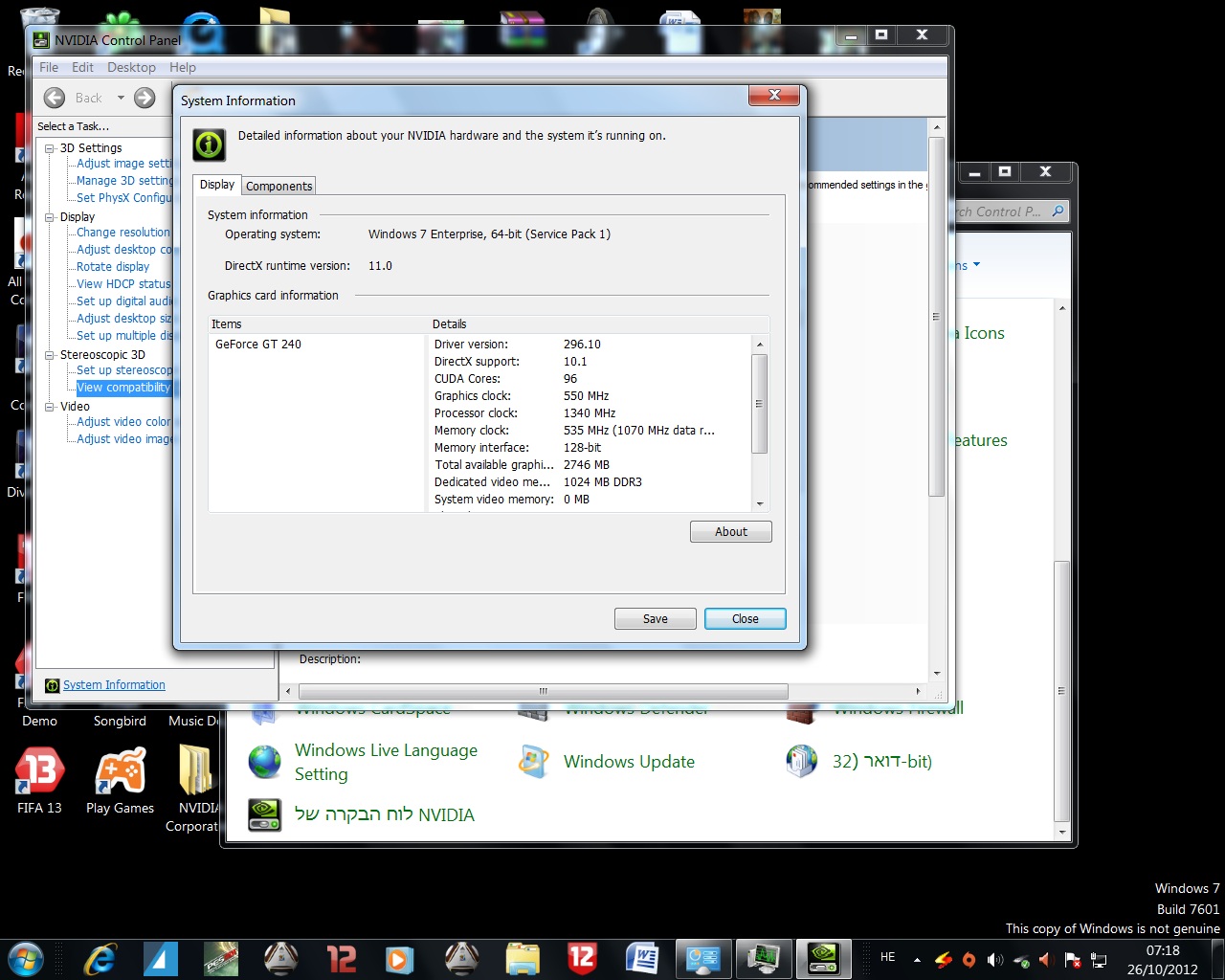
Task: Collapse the 3D Settings tree node
Action: (x=50, y=148)
